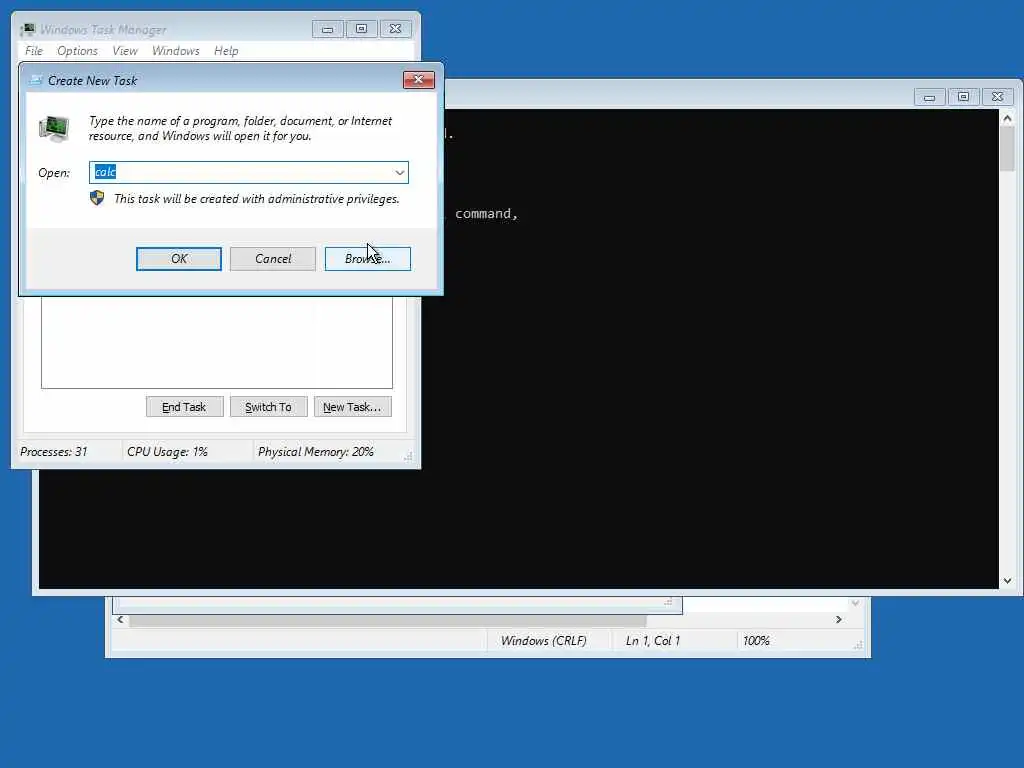
Task: Open Task Manager View menu
Action: 125,51
